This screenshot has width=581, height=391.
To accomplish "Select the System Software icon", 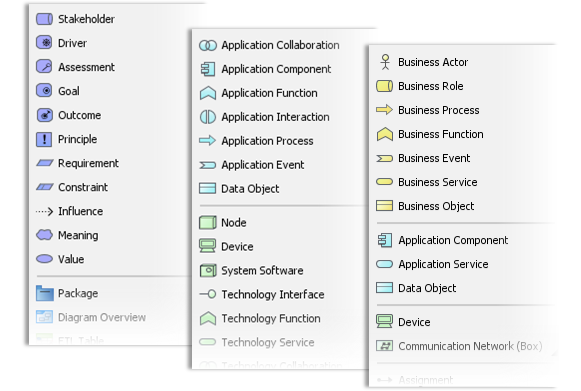I will (208, 271).
